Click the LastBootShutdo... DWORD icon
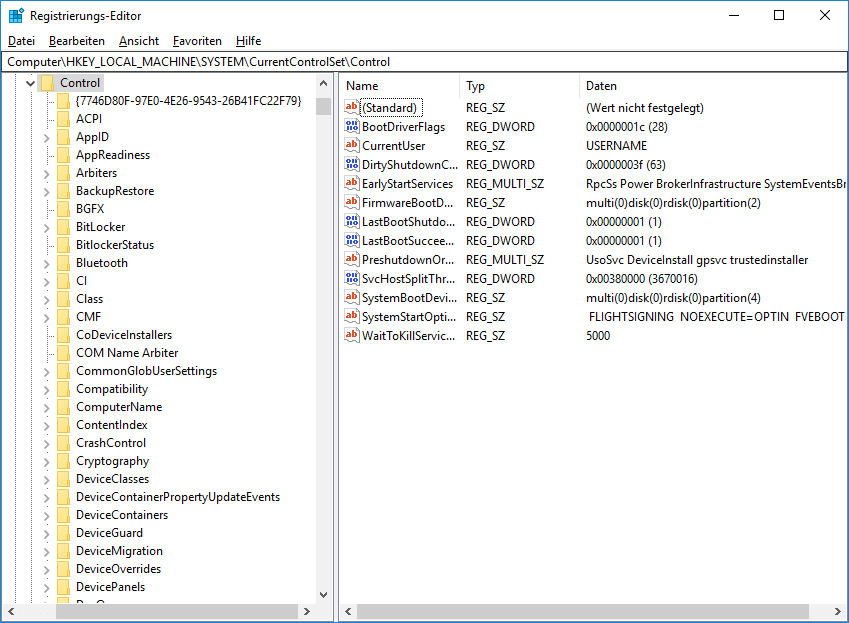The image size is (849, 623). pos(352,221)
